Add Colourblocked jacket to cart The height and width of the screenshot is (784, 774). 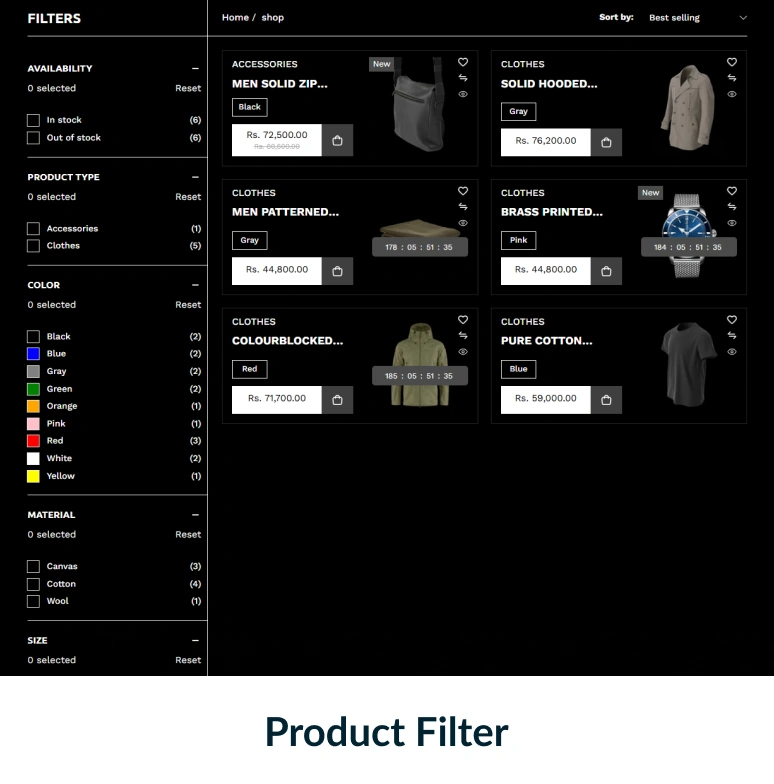338,400
